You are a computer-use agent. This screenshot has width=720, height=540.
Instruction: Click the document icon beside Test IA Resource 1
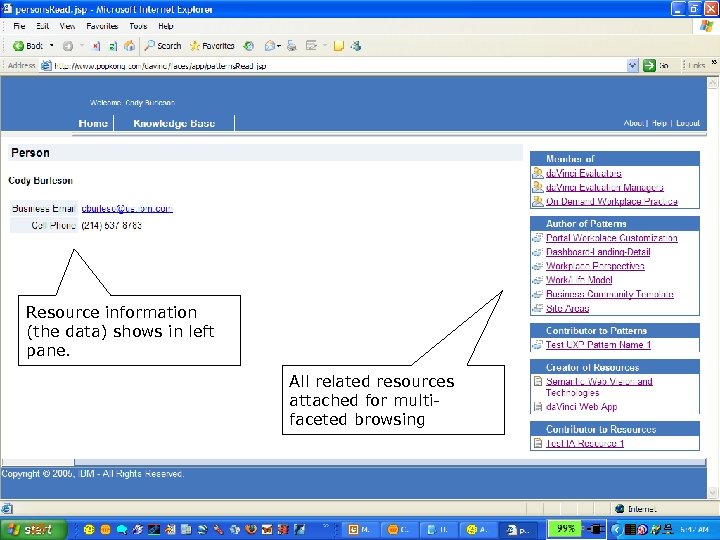(538, 443)
